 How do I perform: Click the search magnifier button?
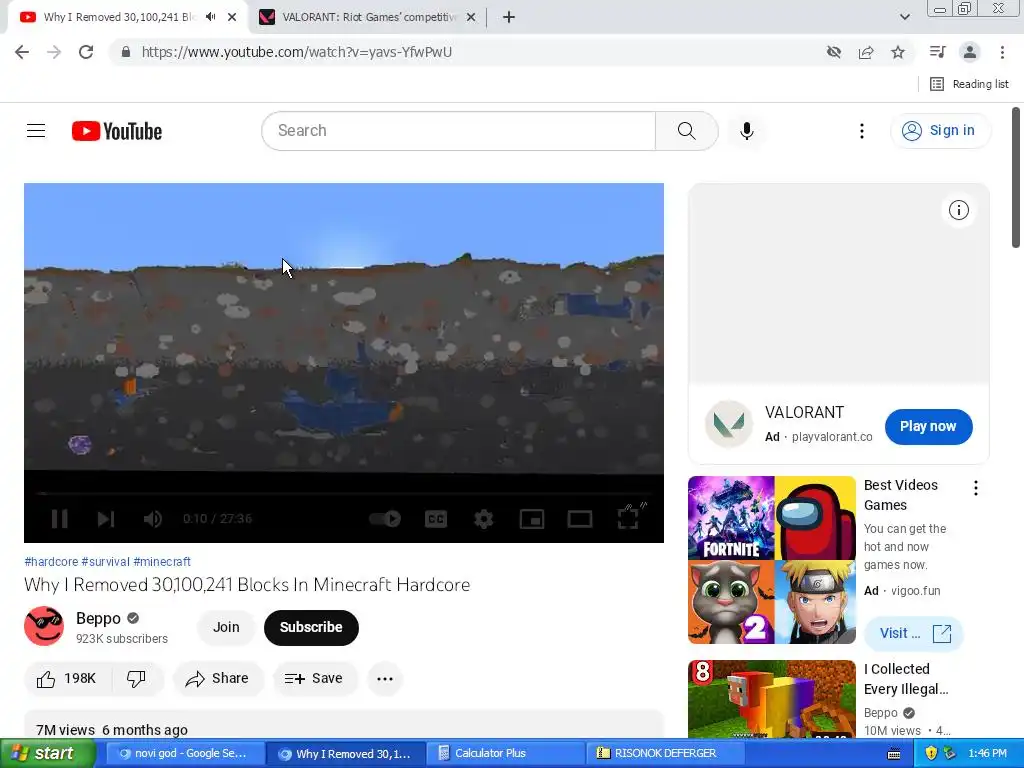tap(686, 131)
